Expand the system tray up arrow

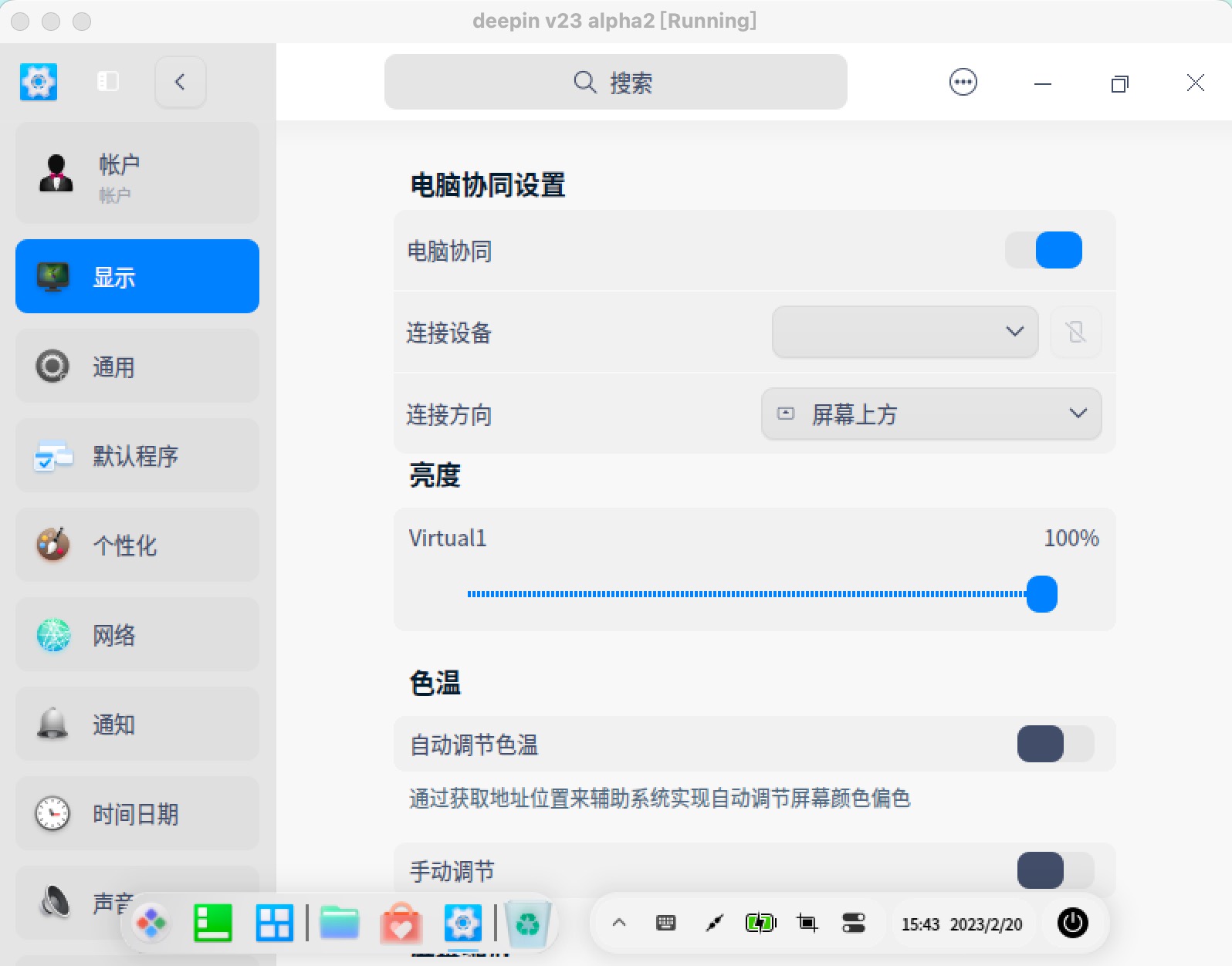coord(619,923)
